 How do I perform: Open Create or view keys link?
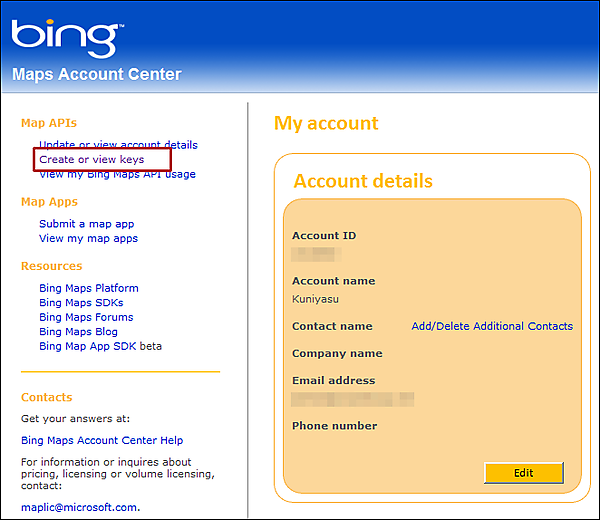tap(92, 160)
